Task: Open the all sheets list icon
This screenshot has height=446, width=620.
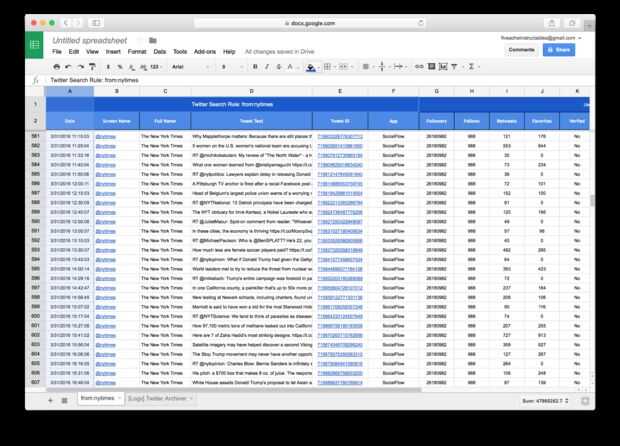Action: click(x=64, y=401)
